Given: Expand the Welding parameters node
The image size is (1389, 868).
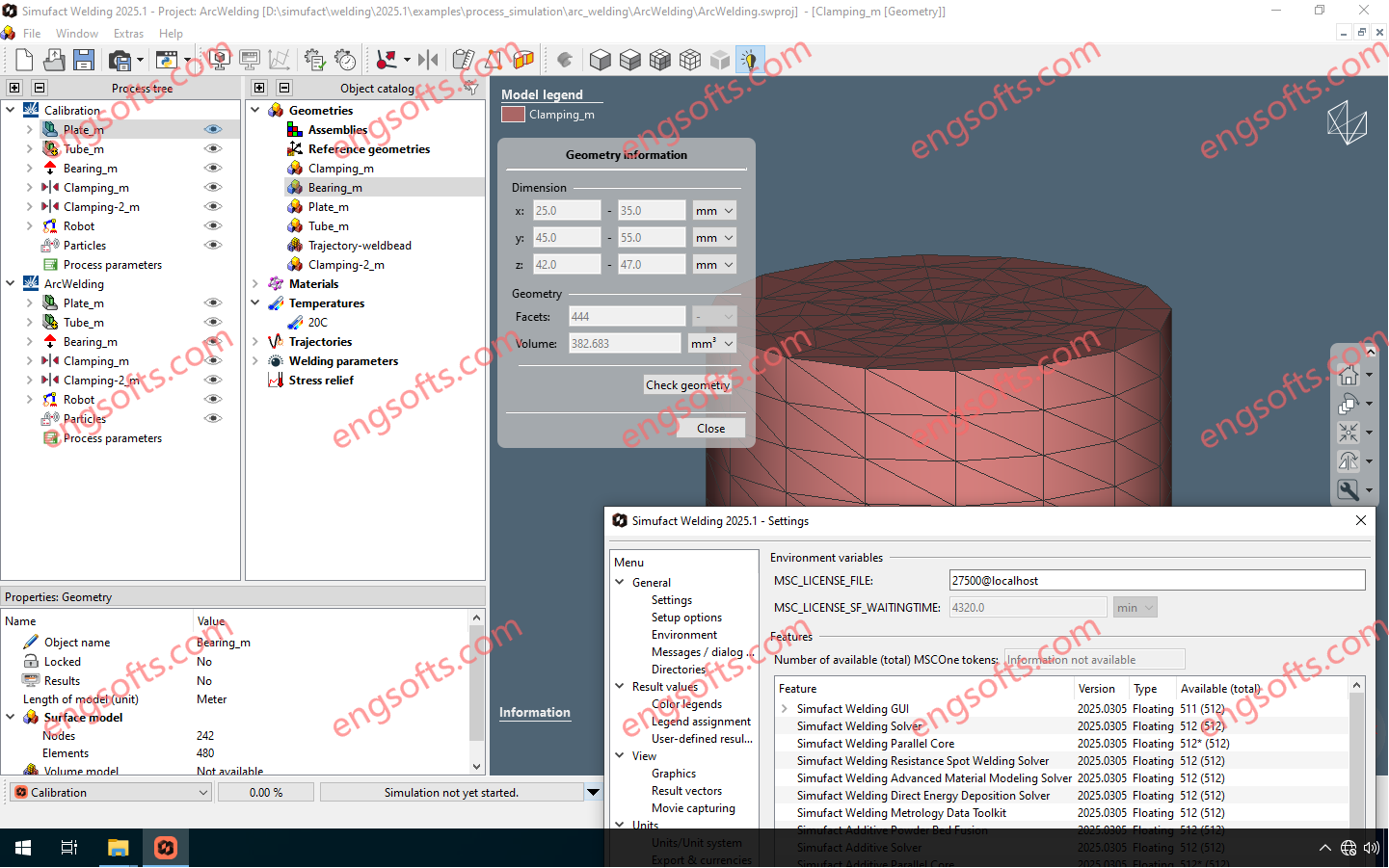Looking at the screenshot, I should click(x=255, y=360).
